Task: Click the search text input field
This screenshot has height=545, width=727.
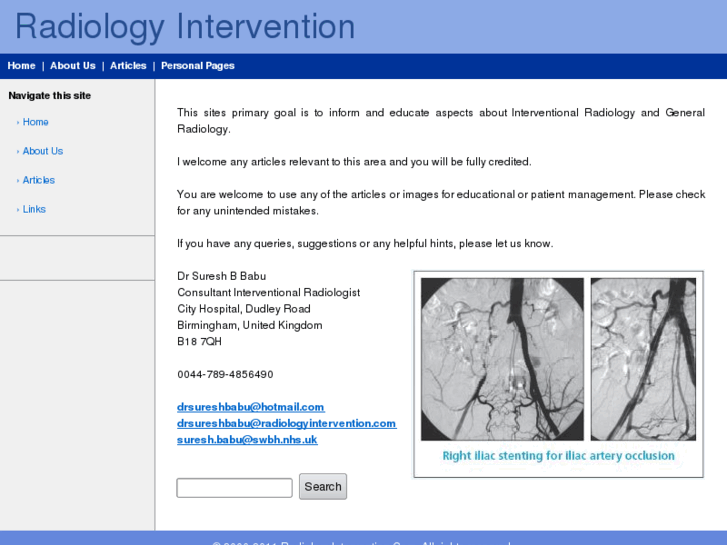Action: point(235,488)
